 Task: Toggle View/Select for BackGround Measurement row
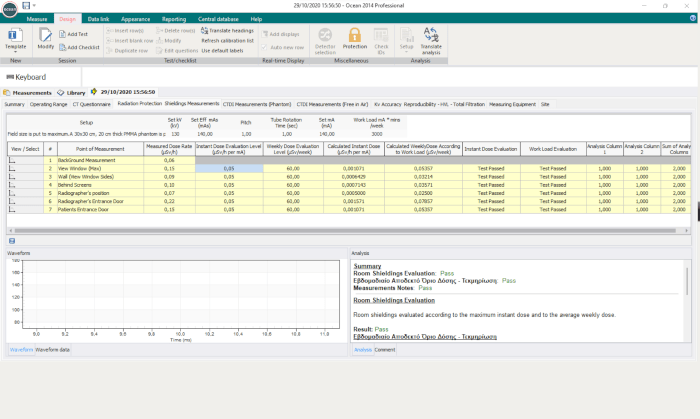point(14,161)
